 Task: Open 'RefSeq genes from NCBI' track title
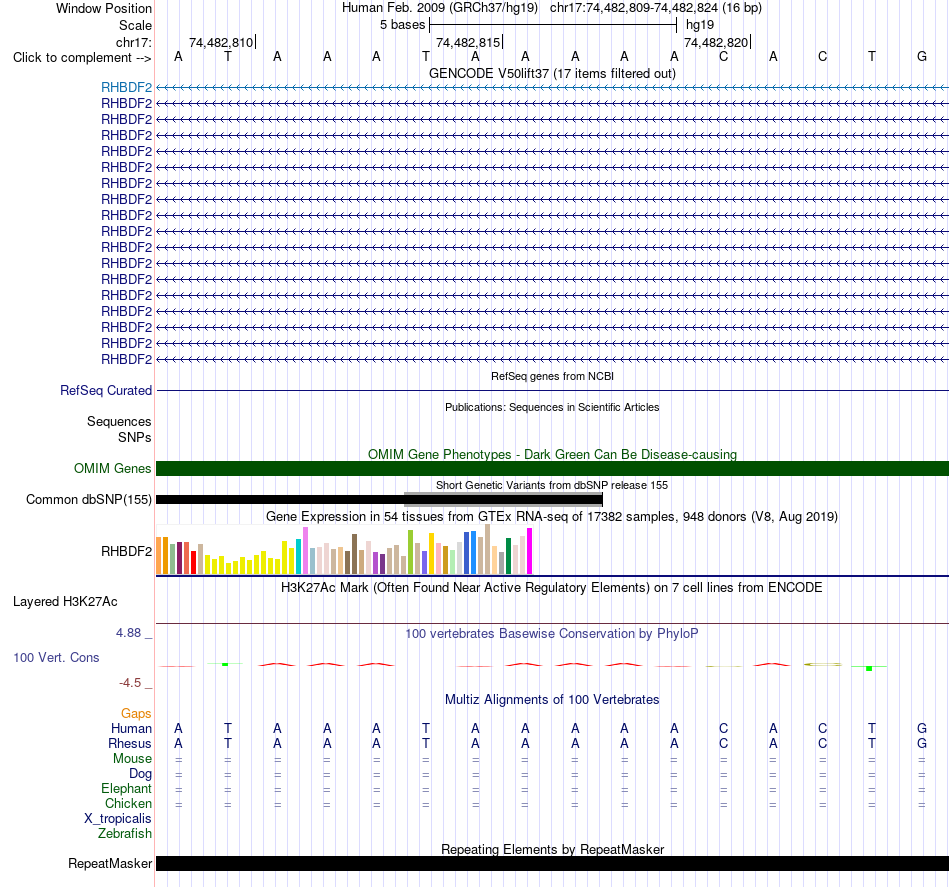click(552, 376)
